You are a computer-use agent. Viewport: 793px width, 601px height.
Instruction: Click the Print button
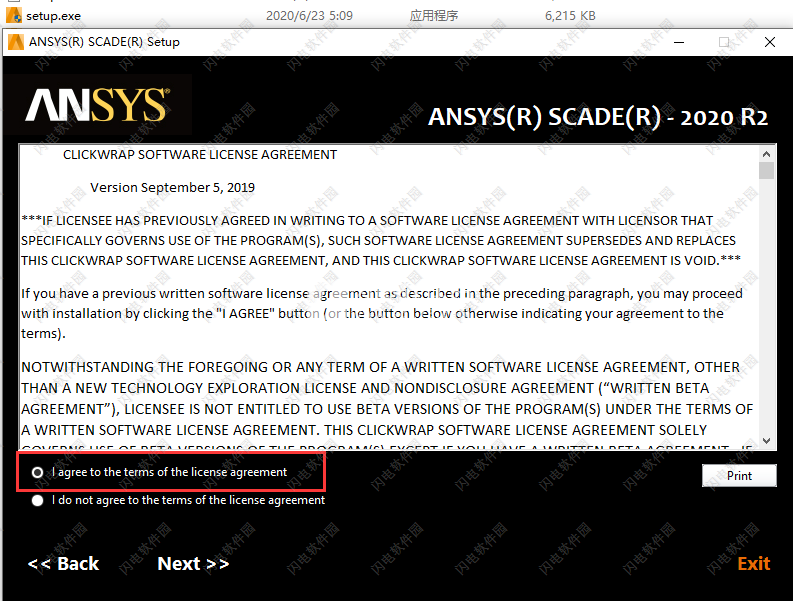pos(739,476)
